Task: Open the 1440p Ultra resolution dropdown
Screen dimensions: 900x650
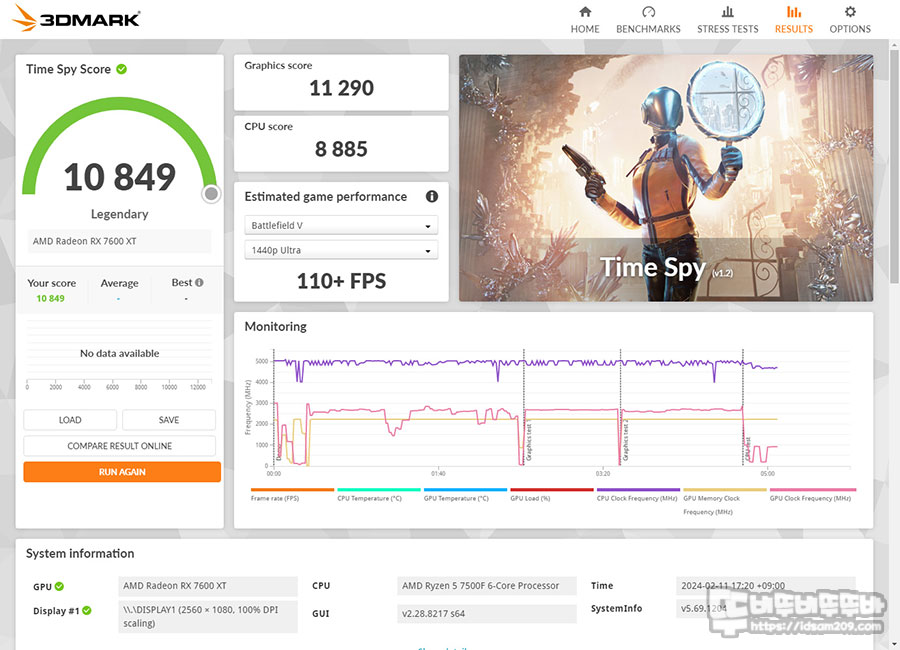Action: [342, 250]
